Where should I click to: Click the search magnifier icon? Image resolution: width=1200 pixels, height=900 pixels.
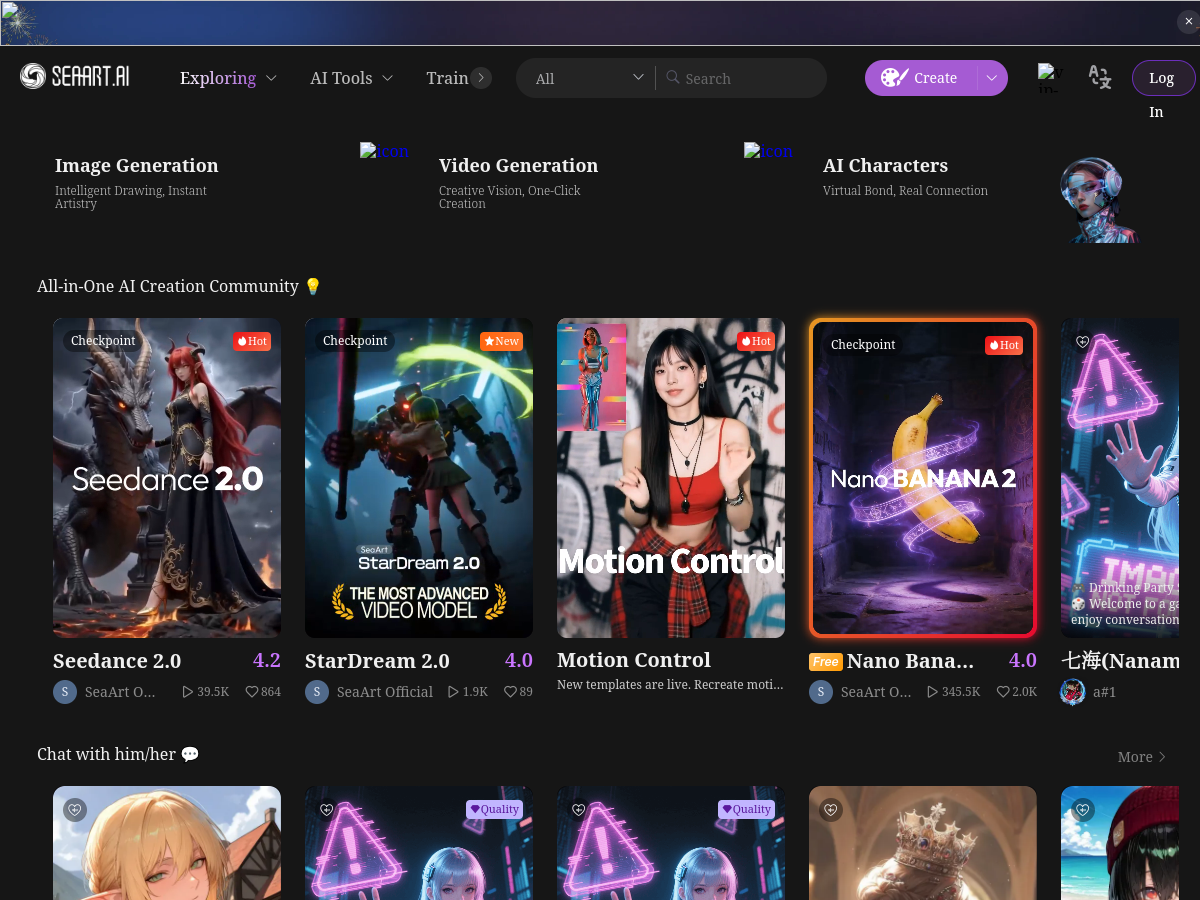click(672, 77)
